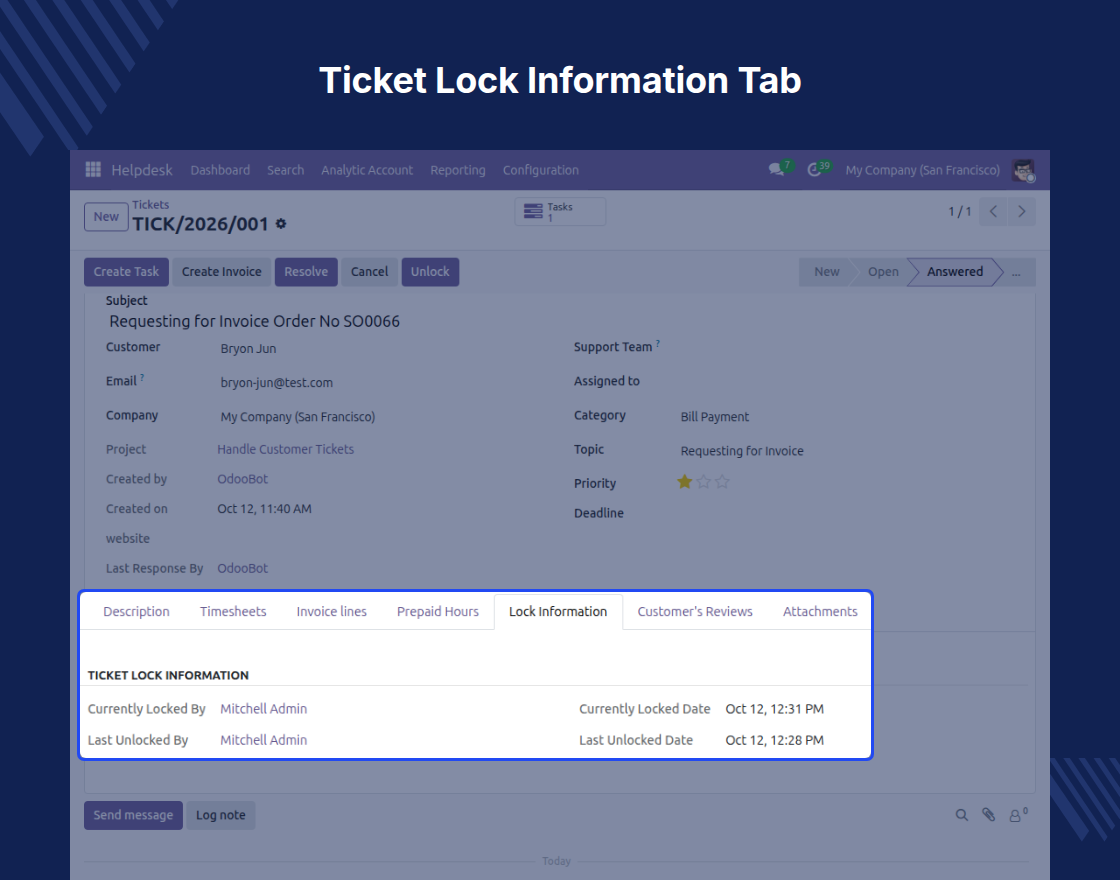The height and width of the screenshot is (880, 1120).
Task: Expand more stages ellipsis in status bar
Action: [1016, 272]
